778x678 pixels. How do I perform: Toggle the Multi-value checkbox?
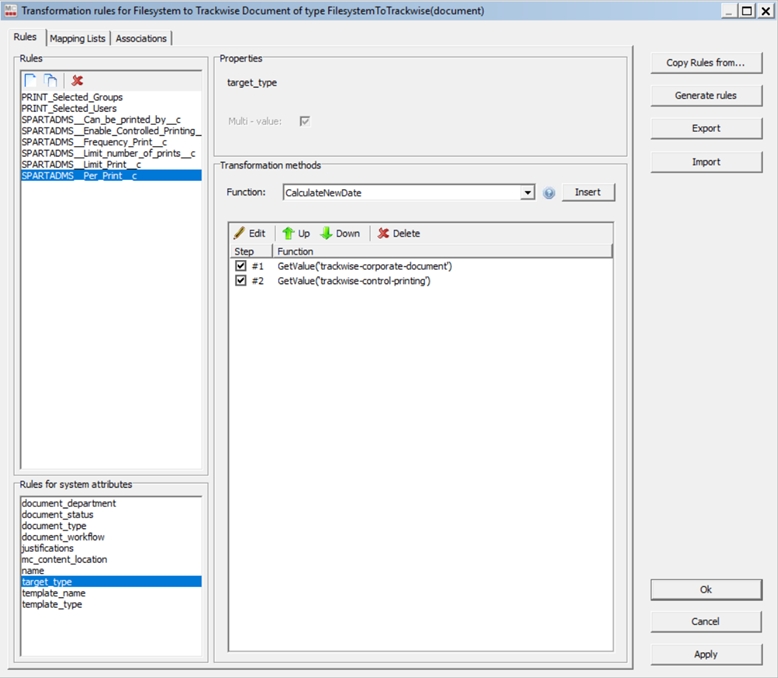point(304,121)
